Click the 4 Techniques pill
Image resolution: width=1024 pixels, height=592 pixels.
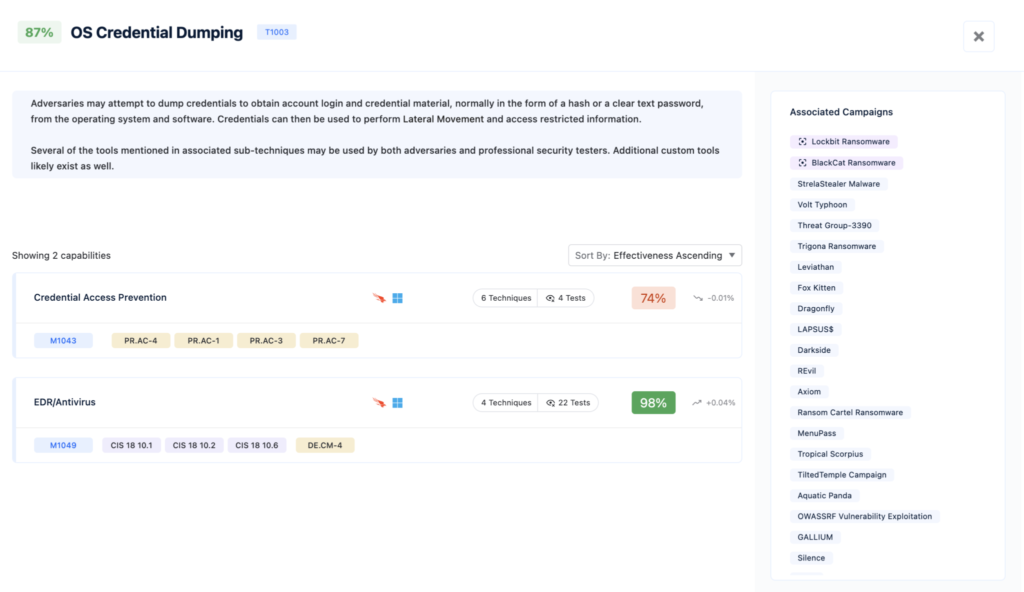click(505, 403)
